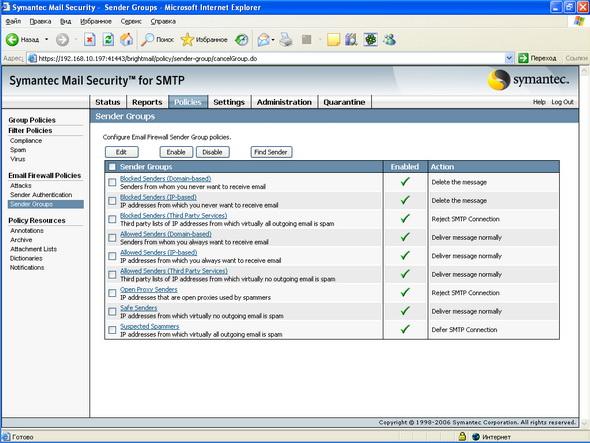The width and height of the screenshot is (590, 443).
Task: Open the Reports tab
Action: [147, 102]
